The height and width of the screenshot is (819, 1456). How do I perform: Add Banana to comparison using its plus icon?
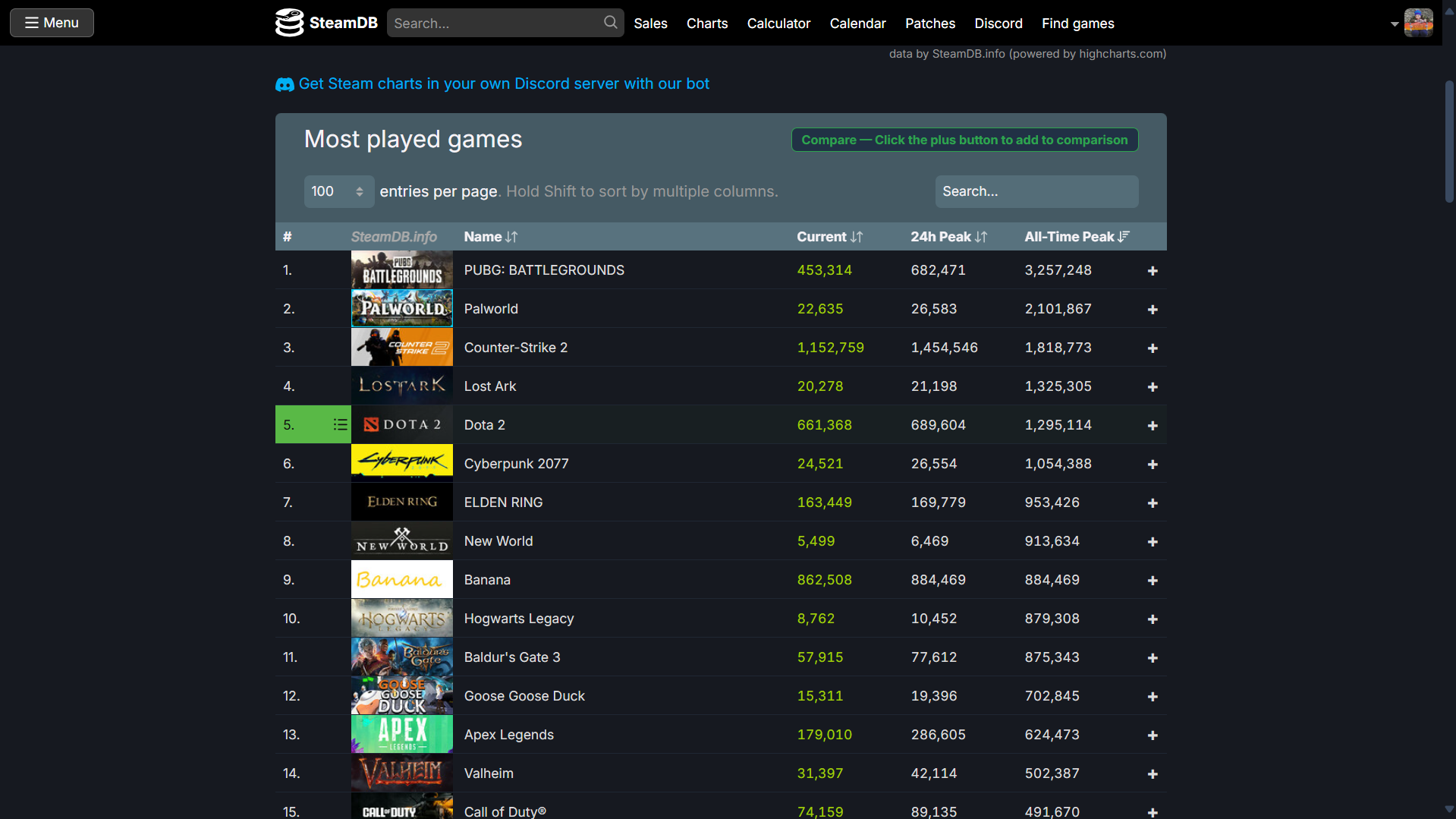click(1152, 580)
